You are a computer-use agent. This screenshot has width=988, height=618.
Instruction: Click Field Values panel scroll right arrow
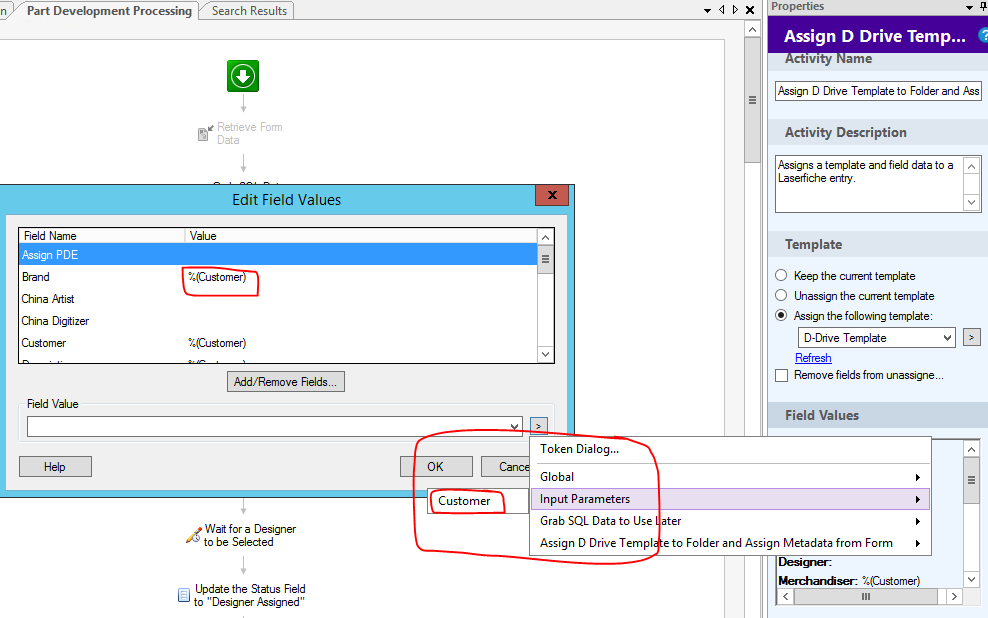click(954, 596)
